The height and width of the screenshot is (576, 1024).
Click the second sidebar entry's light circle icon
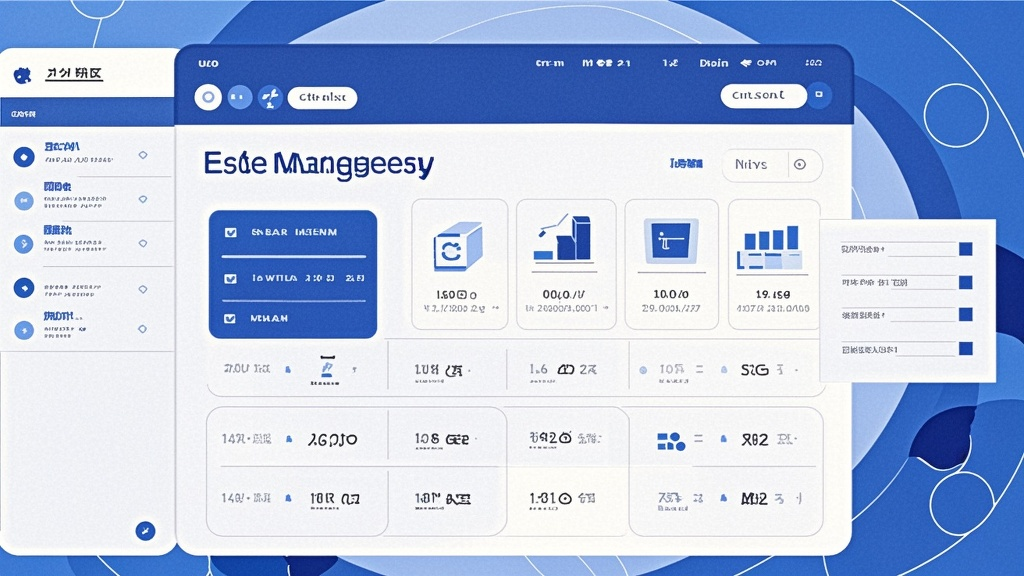(24, 200)
